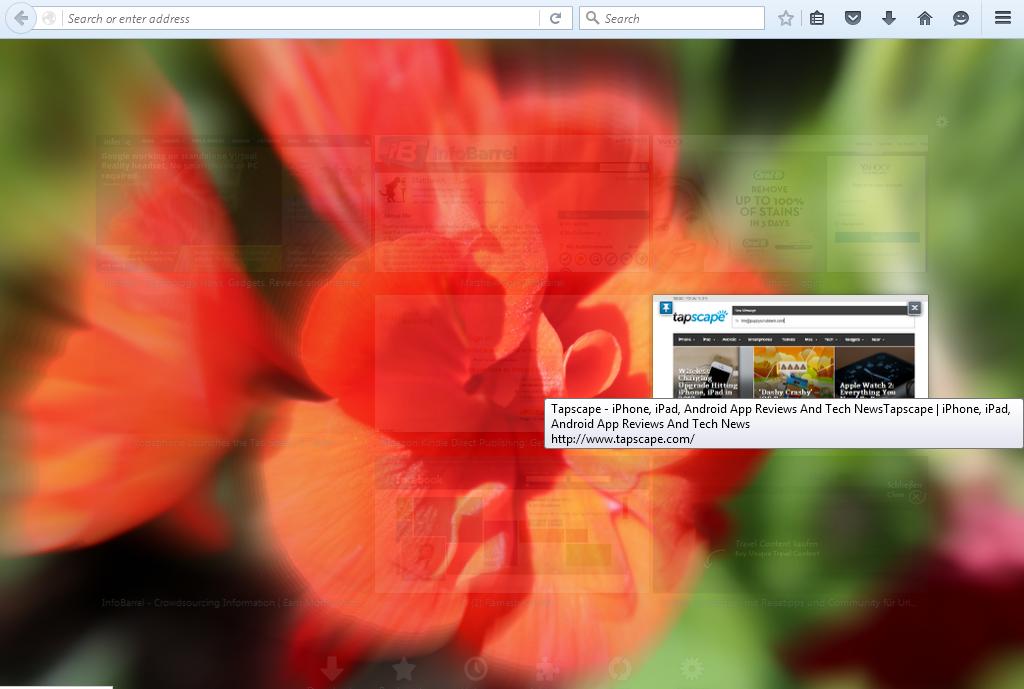Toggle the bookmark star for this page
Image resolution: width=1024 pixels, height=689 pixels.
coord(785,18)
